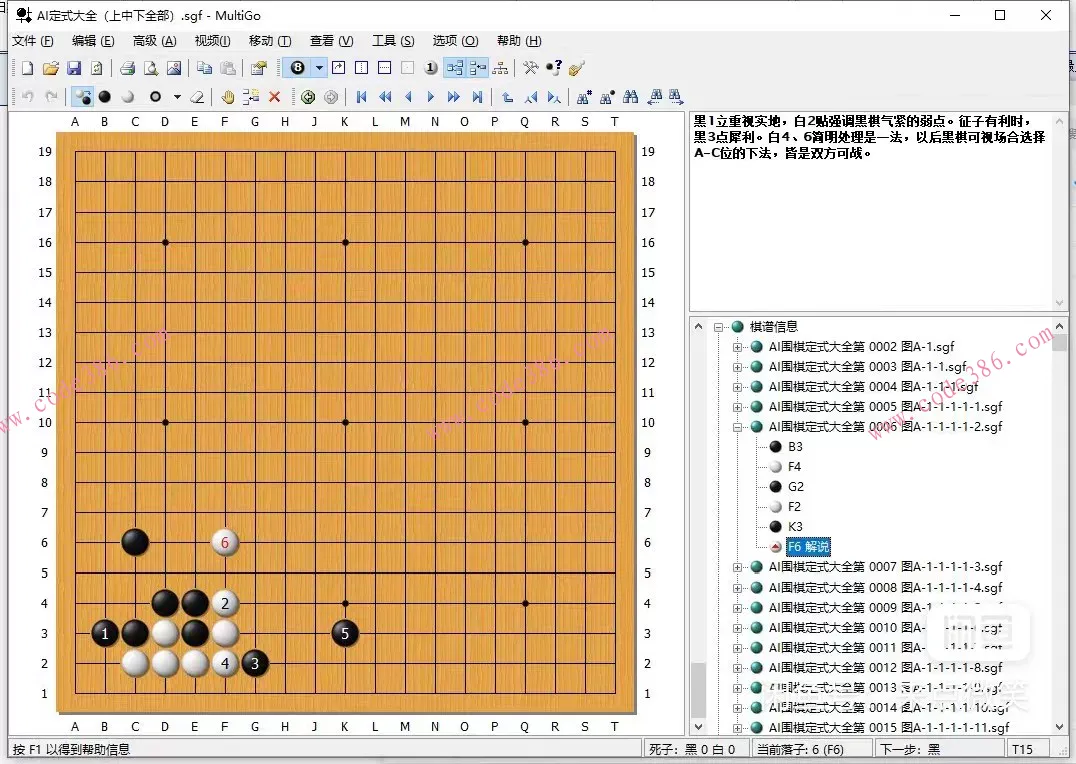Click the hand (pan) tool icon
Screen dimensions: 1076x764
pos(229,97)
